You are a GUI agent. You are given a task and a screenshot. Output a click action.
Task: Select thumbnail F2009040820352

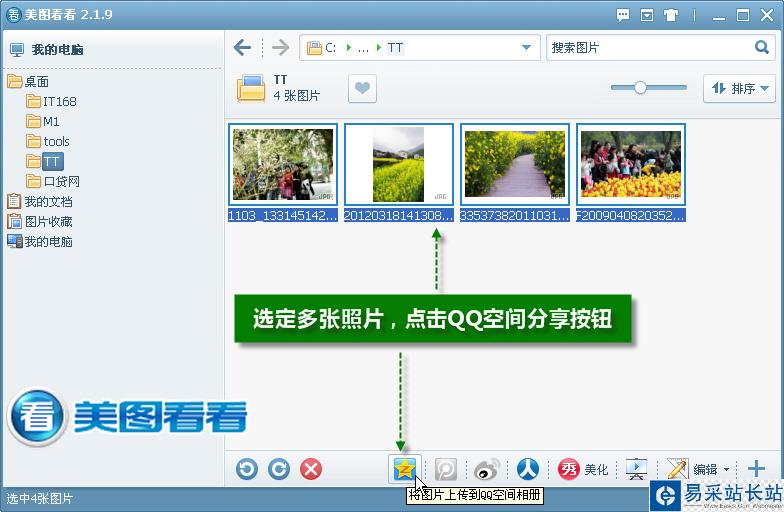631,164
